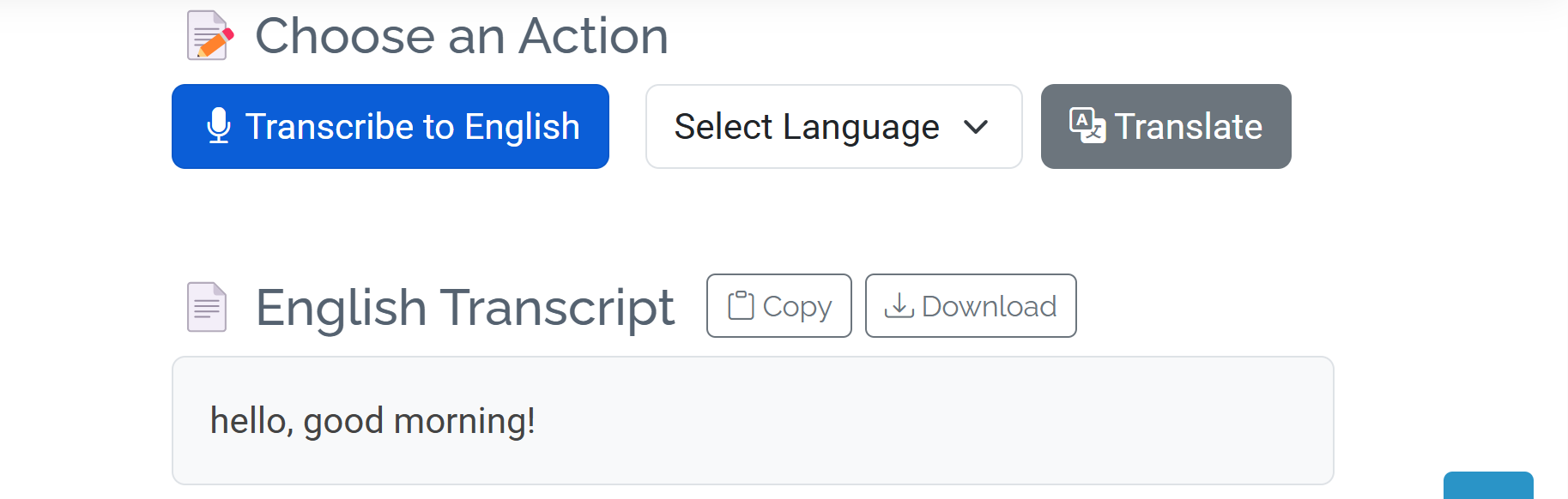Image resolution: width=1568 pixels, height=499 pixels.
Task: Click inside the transcript text box
Action: [753, 420]
